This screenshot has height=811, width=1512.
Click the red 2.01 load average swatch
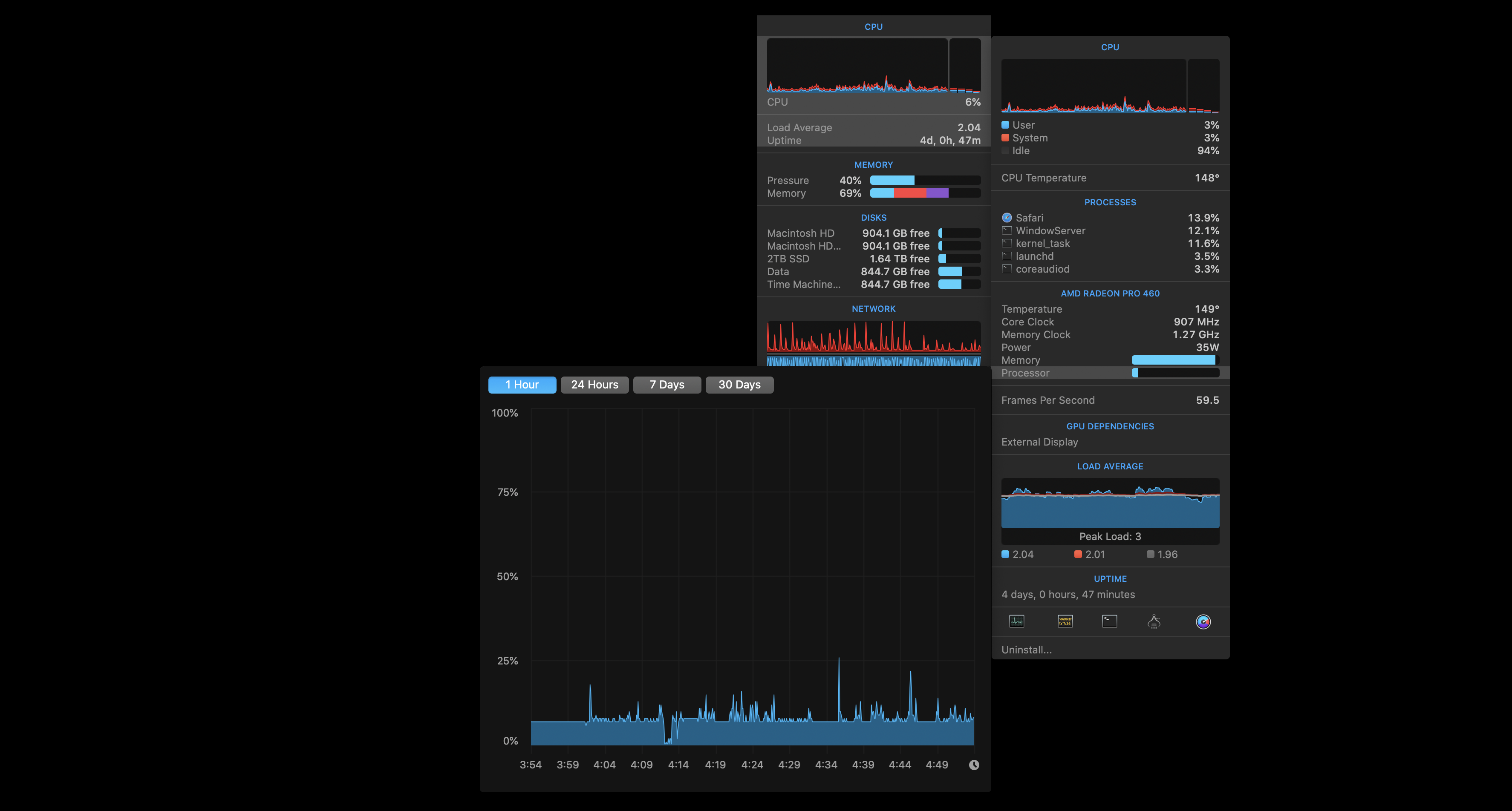pos(1078,554)
